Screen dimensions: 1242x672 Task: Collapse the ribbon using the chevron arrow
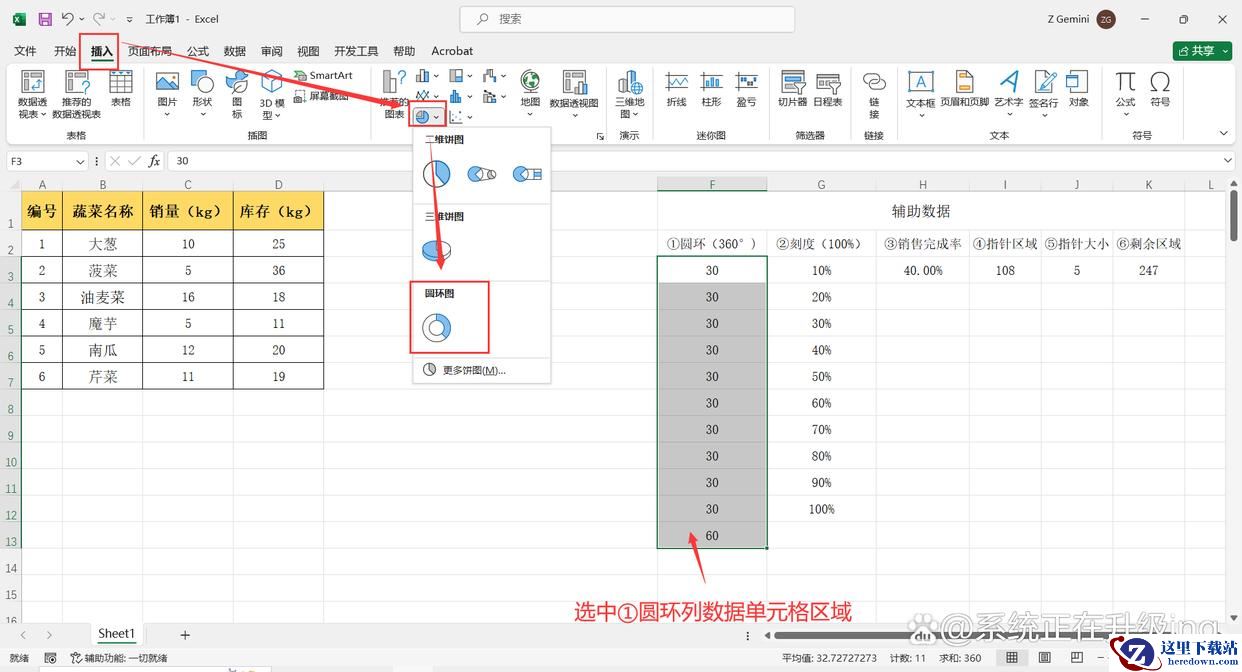[1223, 133]
